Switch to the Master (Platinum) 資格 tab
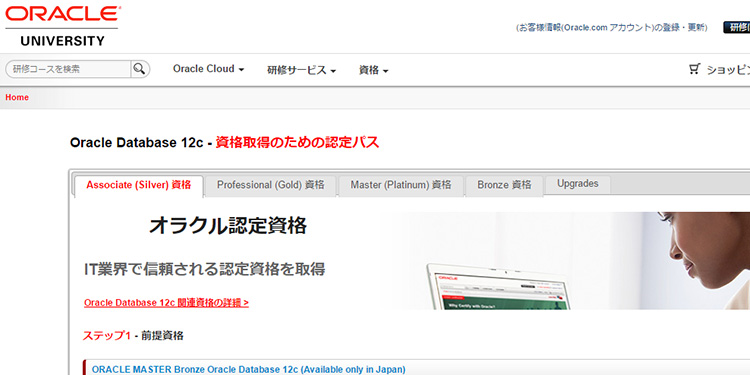This screenshot has width=750, height=375. coord(401,185)
